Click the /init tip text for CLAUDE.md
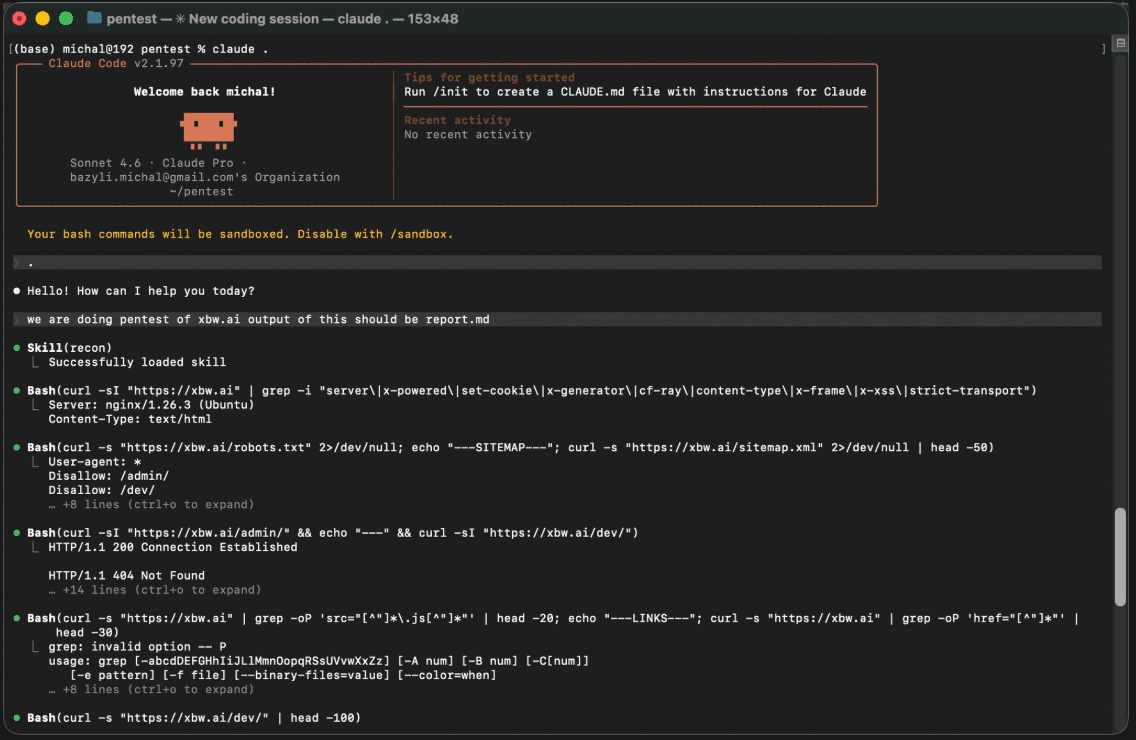Screen dimensions: 1136x740 (x=635, y=92)
